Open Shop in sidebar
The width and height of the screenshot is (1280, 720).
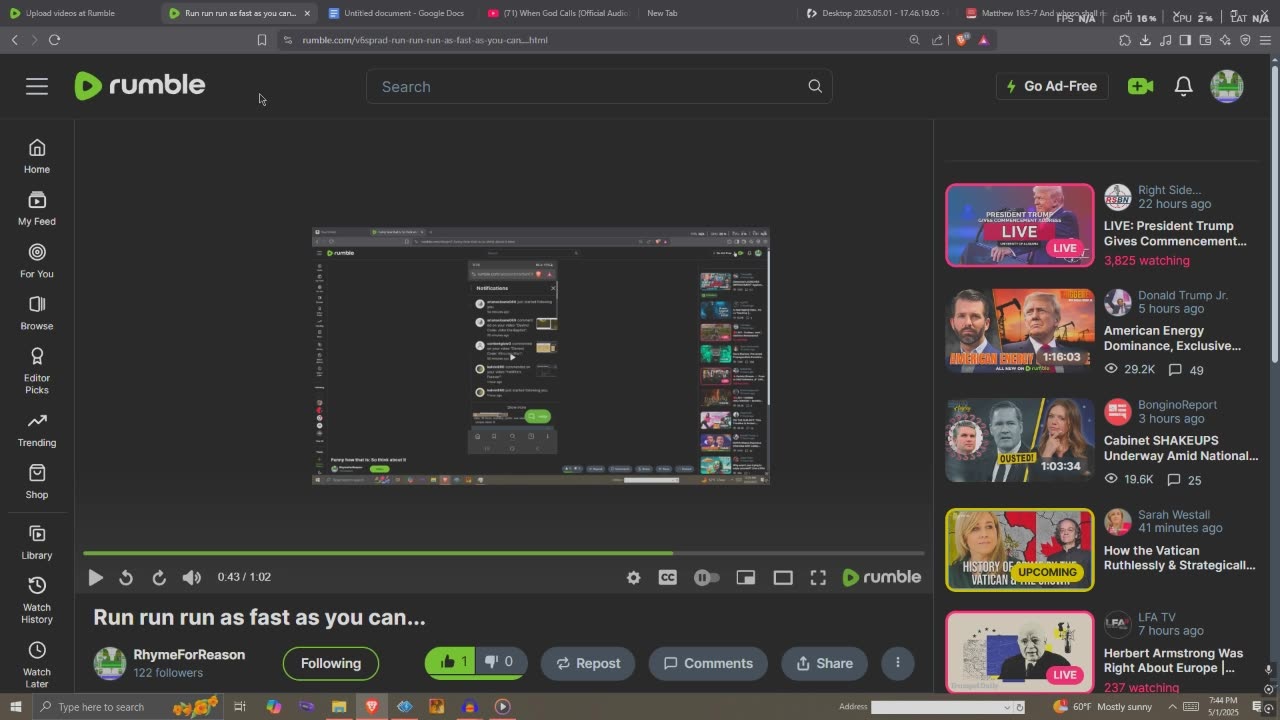[37, 482]
